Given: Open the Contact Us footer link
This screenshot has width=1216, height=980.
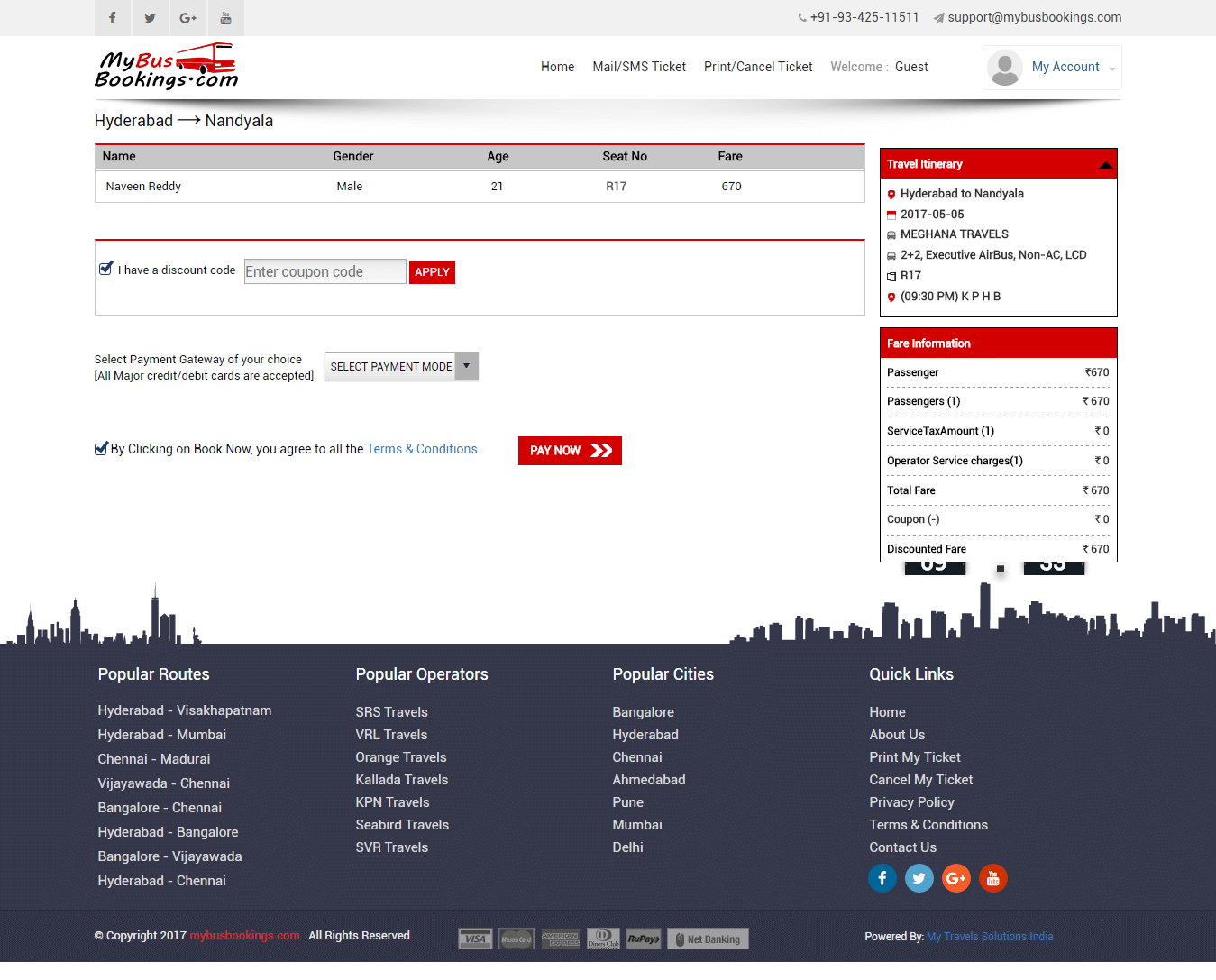Looking at the screenshot, I should (903, 847).
